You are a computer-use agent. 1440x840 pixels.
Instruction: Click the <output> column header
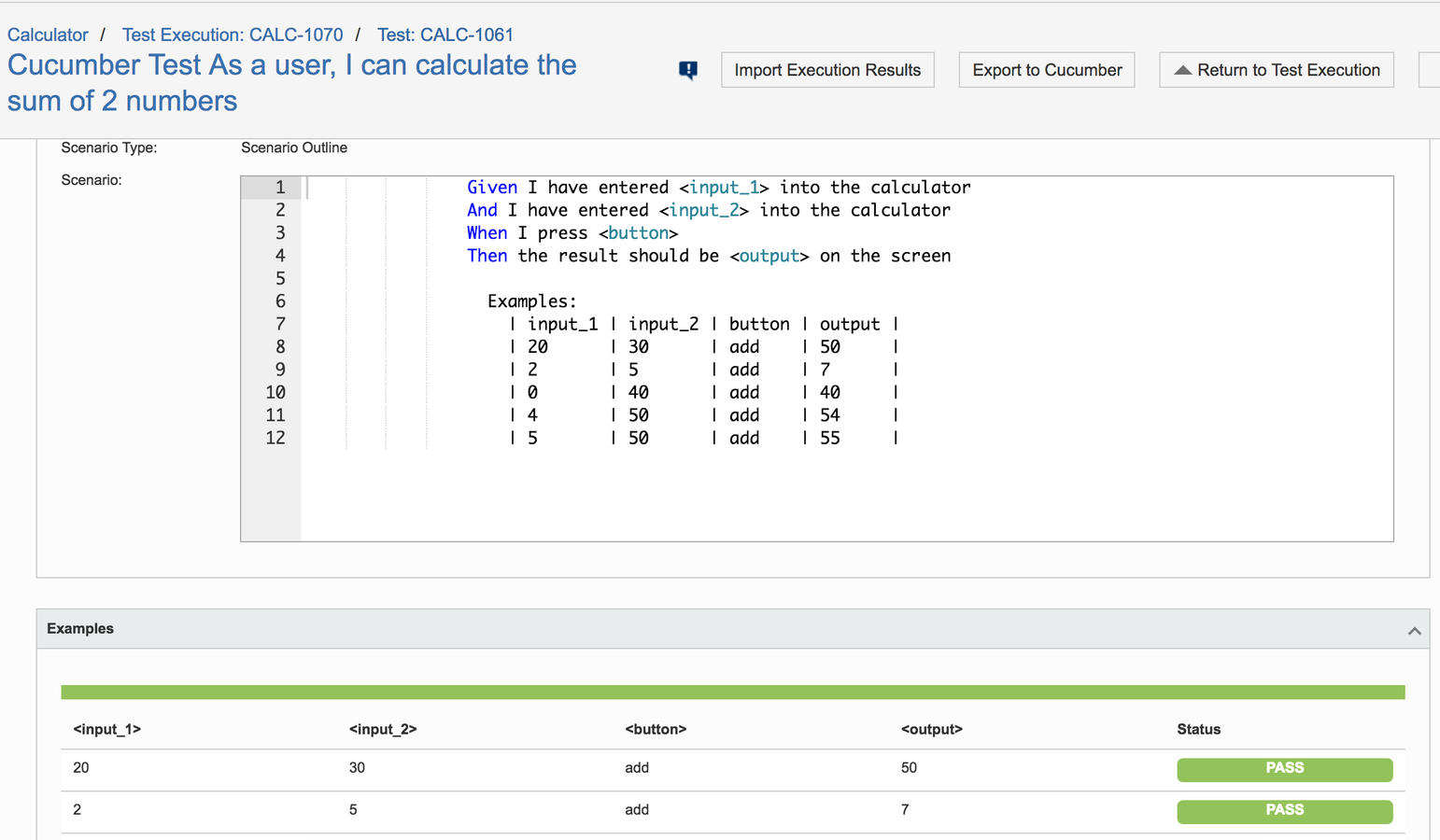pos(931,730)
